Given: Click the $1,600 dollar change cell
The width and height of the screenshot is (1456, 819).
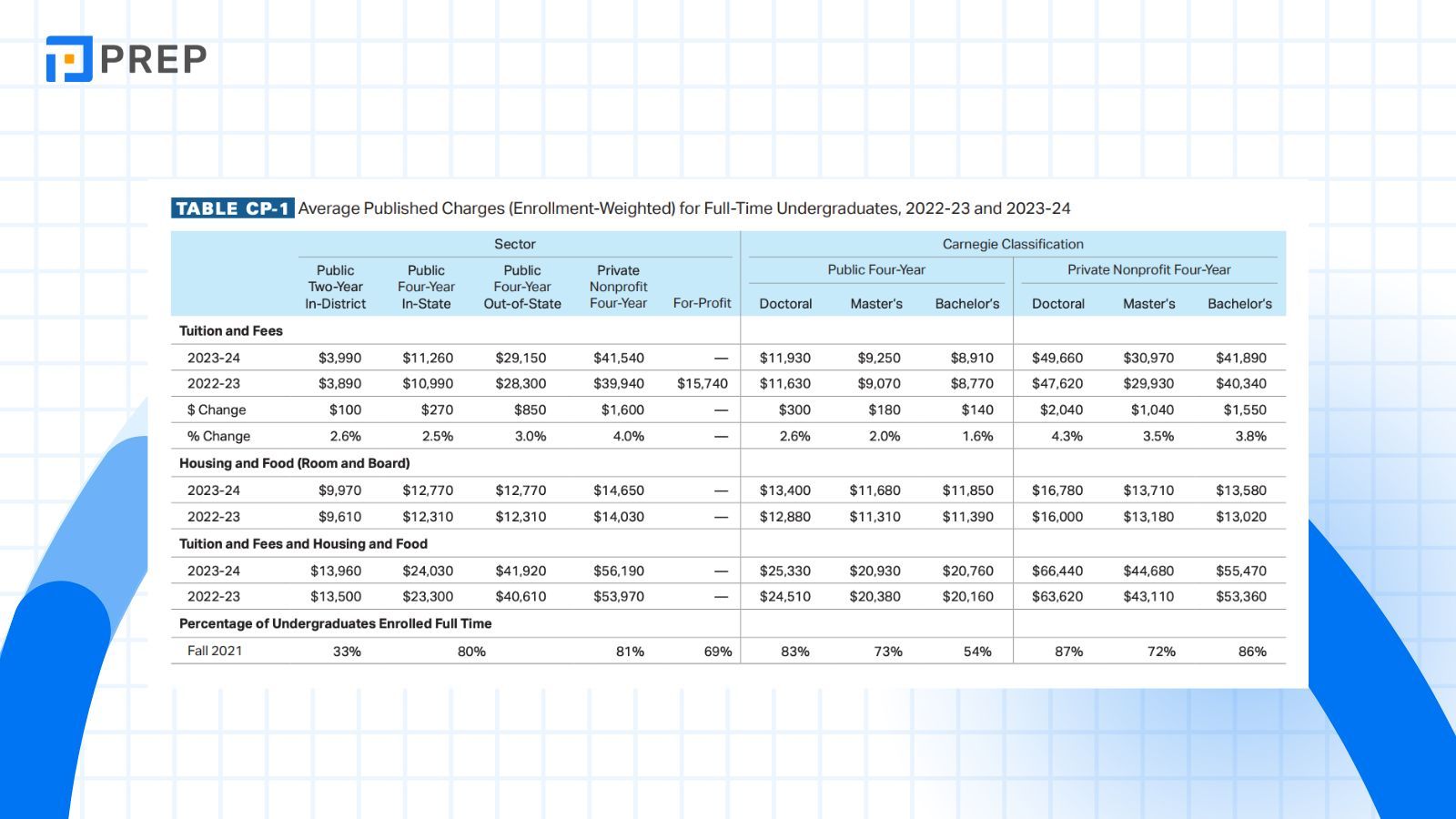Looking at the screenshot, I should point(622,409).
